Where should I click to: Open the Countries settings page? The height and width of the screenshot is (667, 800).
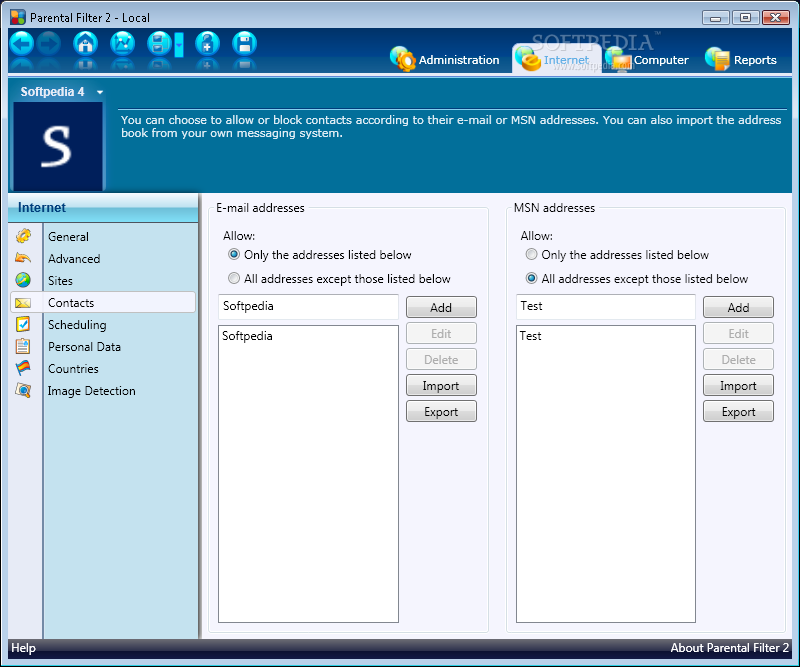click(73, 368)
